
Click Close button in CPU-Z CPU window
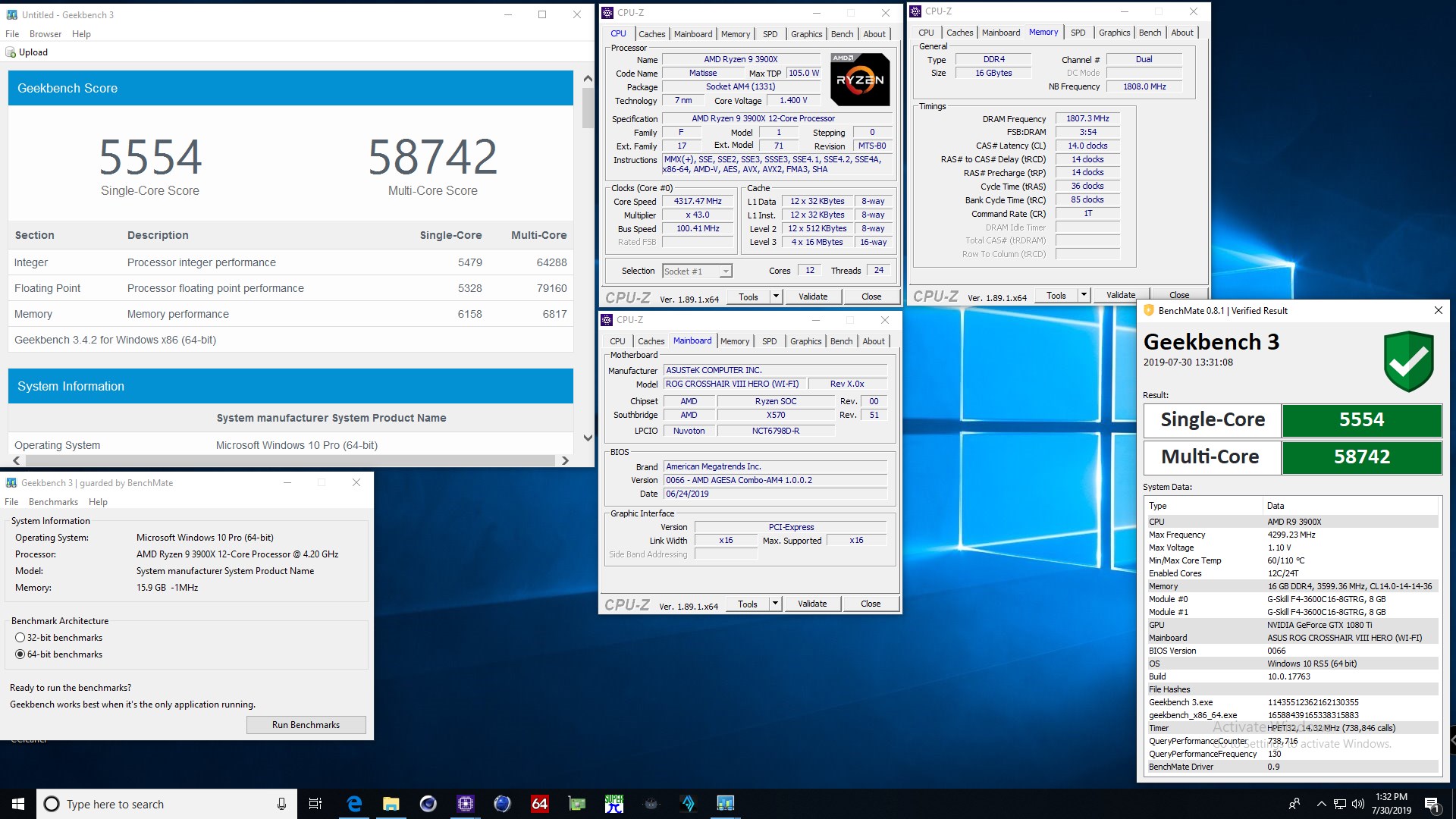click(x=871, y=297)
